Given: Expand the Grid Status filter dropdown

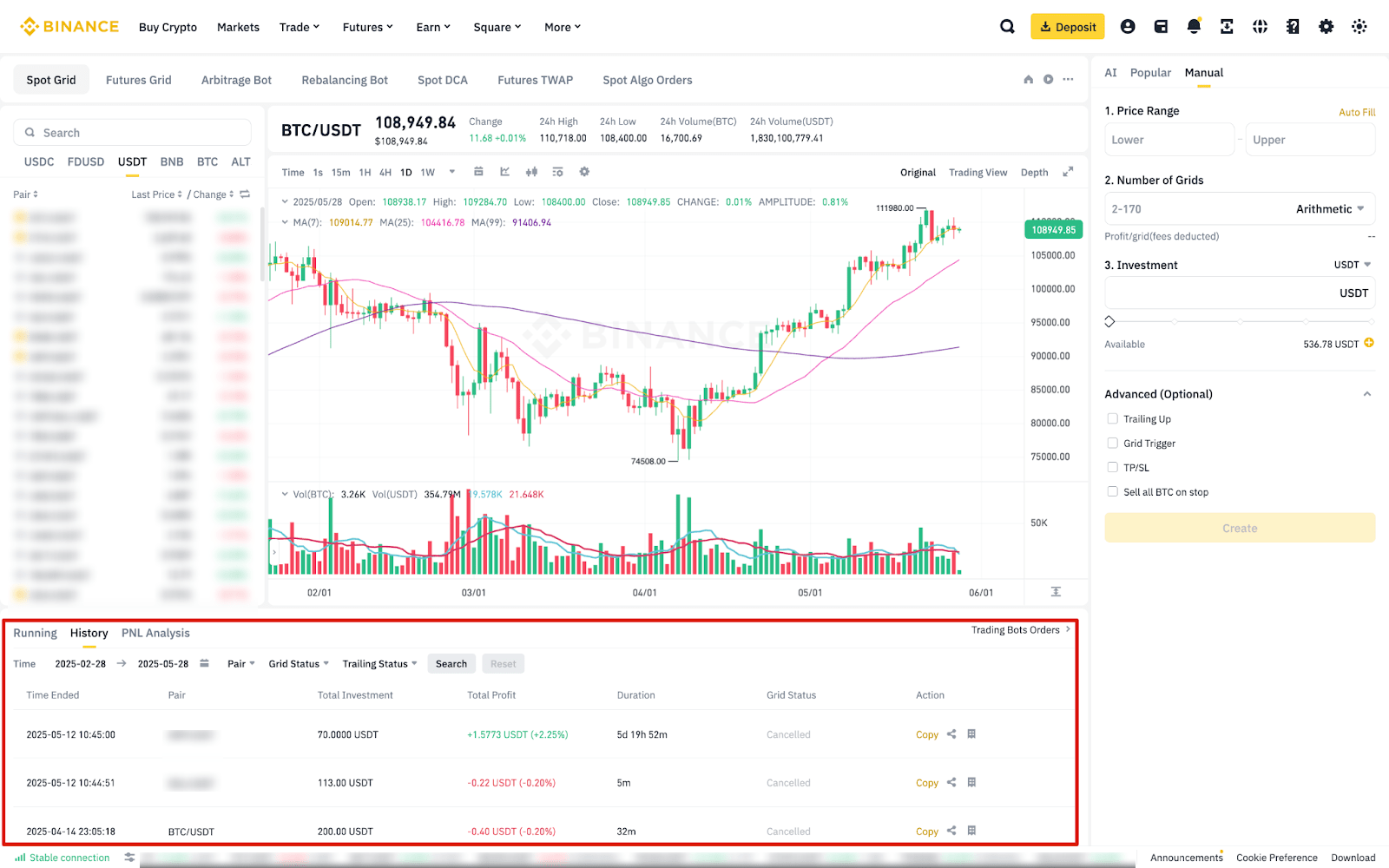Looking at the screenshot, I should (299, 664).
